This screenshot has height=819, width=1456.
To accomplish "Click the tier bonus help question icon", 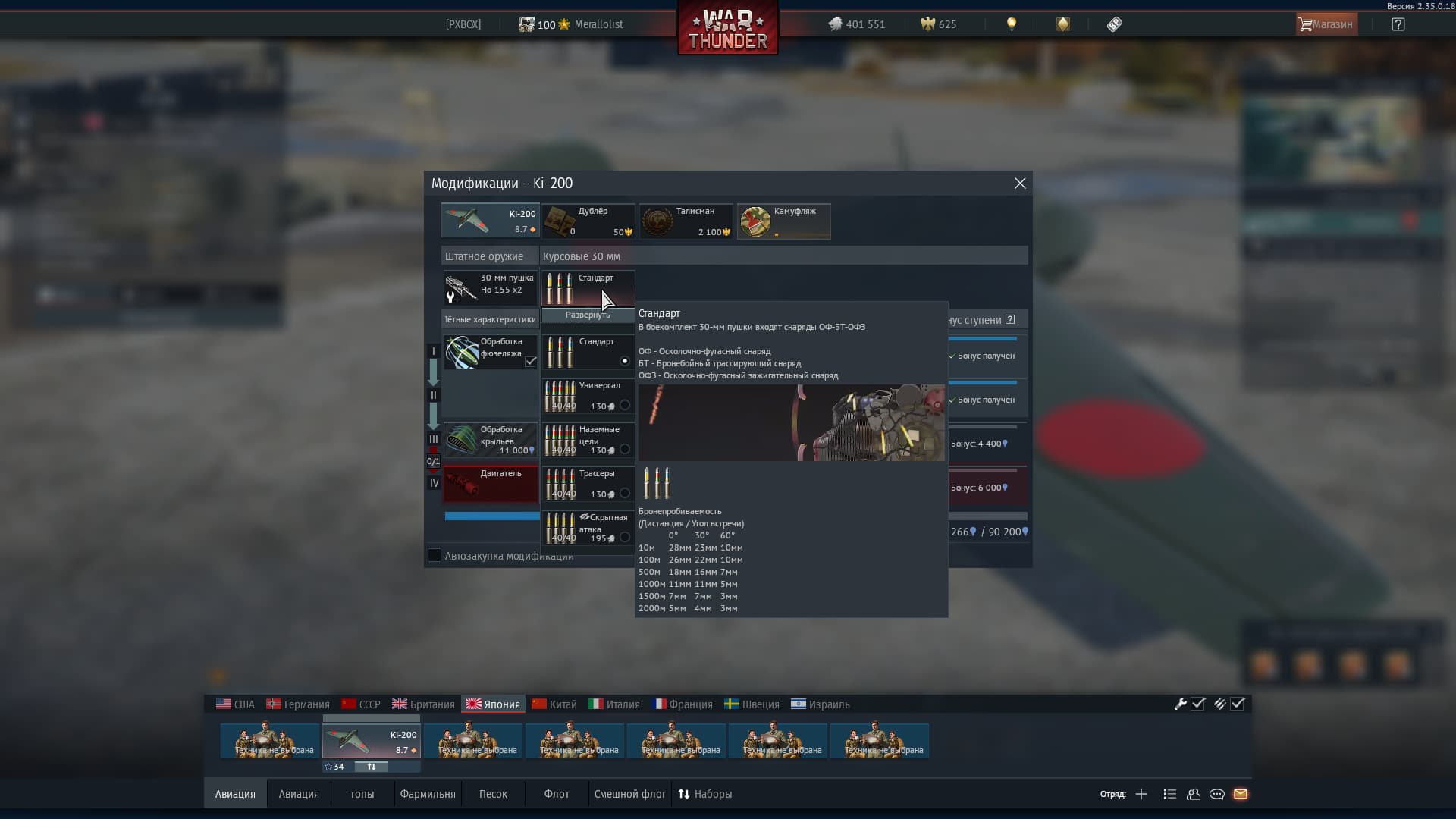I will pyautogui.click(x=1010, y=319).
